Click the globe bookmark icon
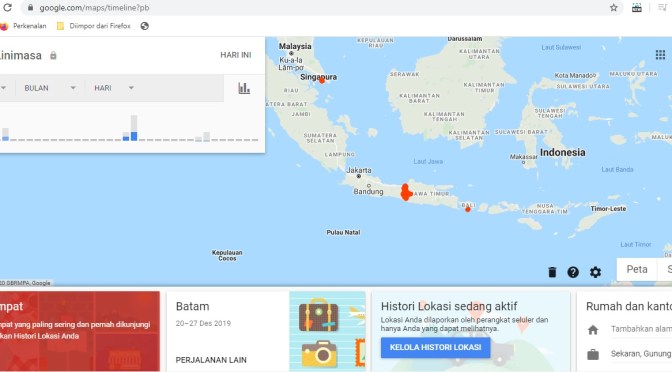672x372 pixels. point(145,26)
